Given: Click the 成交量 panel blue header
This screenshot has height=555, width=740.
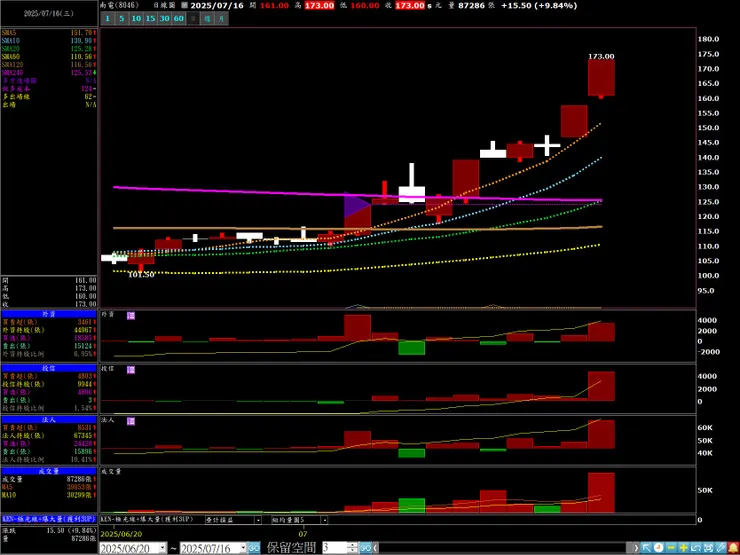Looking at the screenshot, I should coord(49,471).
